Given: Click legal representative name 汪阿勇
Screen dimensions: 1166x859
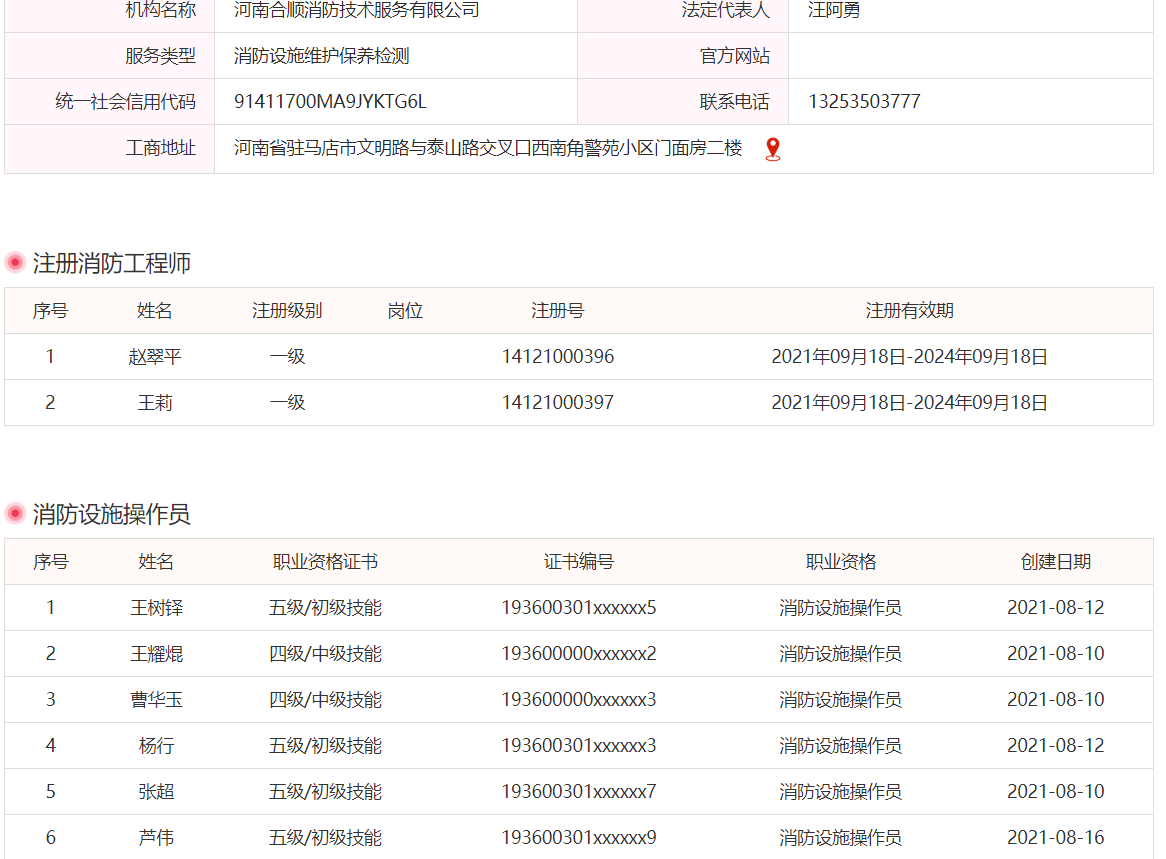Looking at the screenshot, I should pyautogui.click(x=834, y=11).
